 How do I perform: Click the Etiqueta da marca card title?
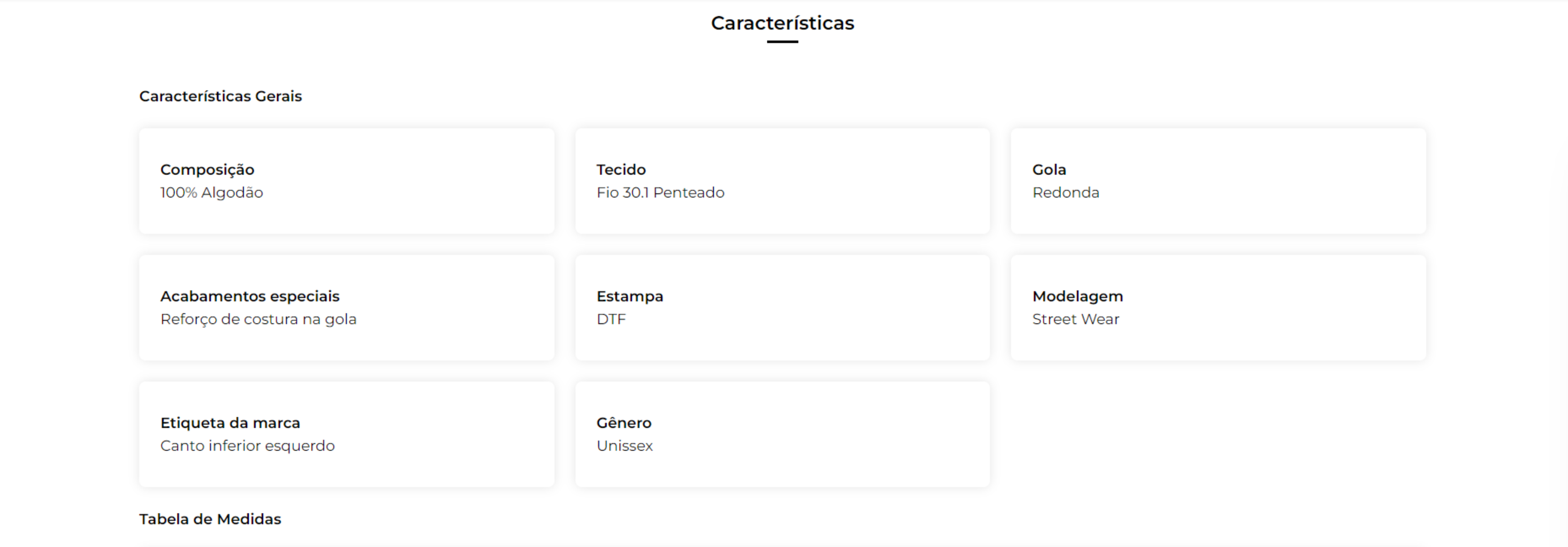(230, 423)
